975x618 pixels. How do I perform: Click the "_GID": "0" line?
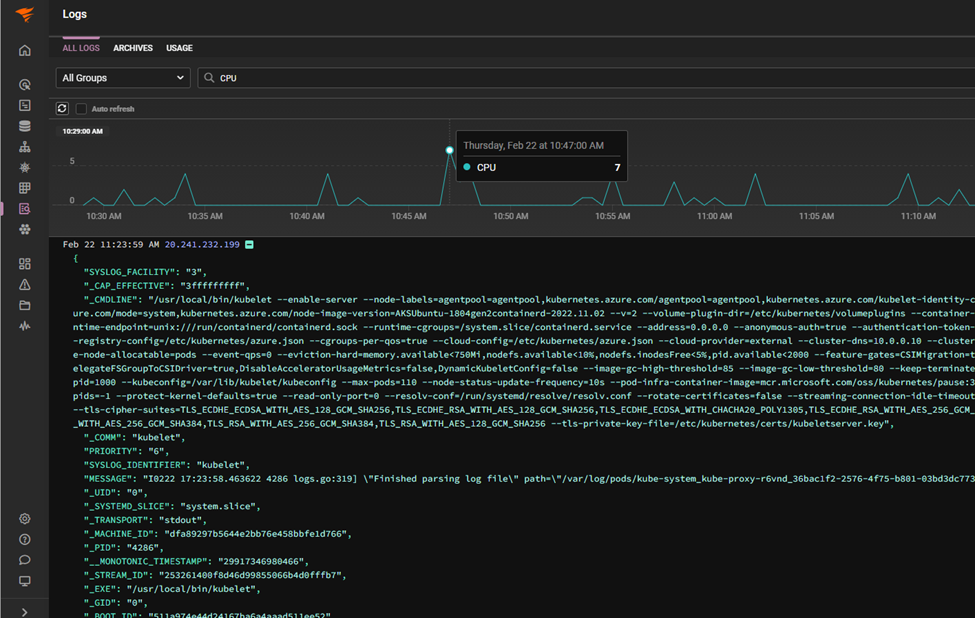pyautogui.click(x=116, y=603)
